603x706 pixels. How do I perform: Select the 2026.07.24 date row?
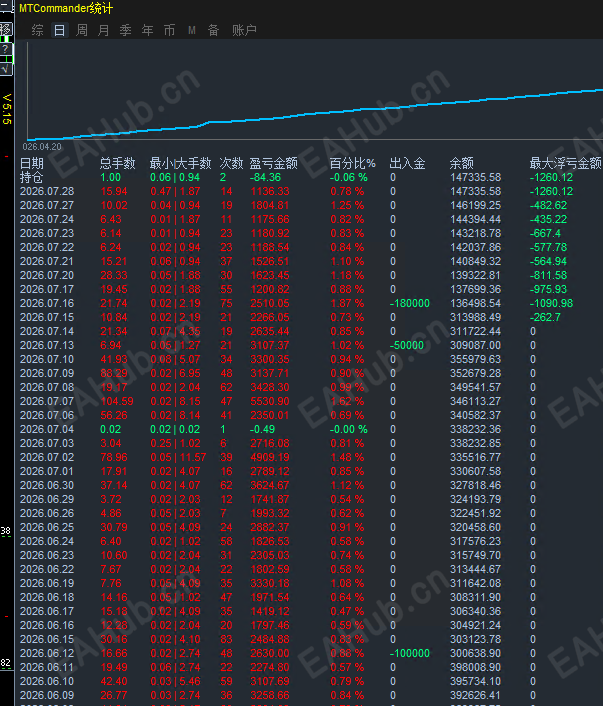pyautogui.click(x=47, y=219)
